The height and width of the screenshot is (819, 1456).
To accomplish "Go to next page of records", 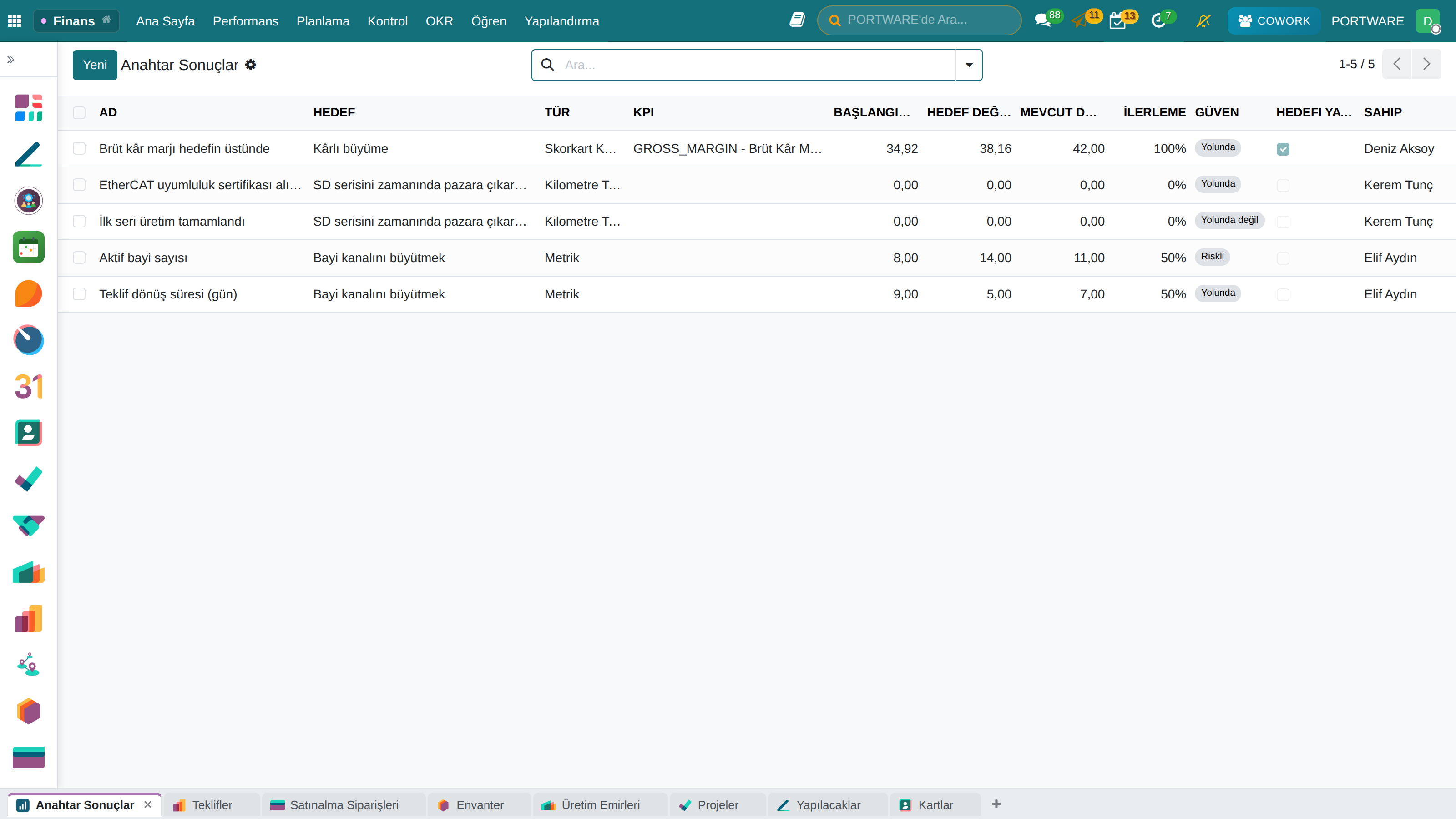I will (1426, 64).
